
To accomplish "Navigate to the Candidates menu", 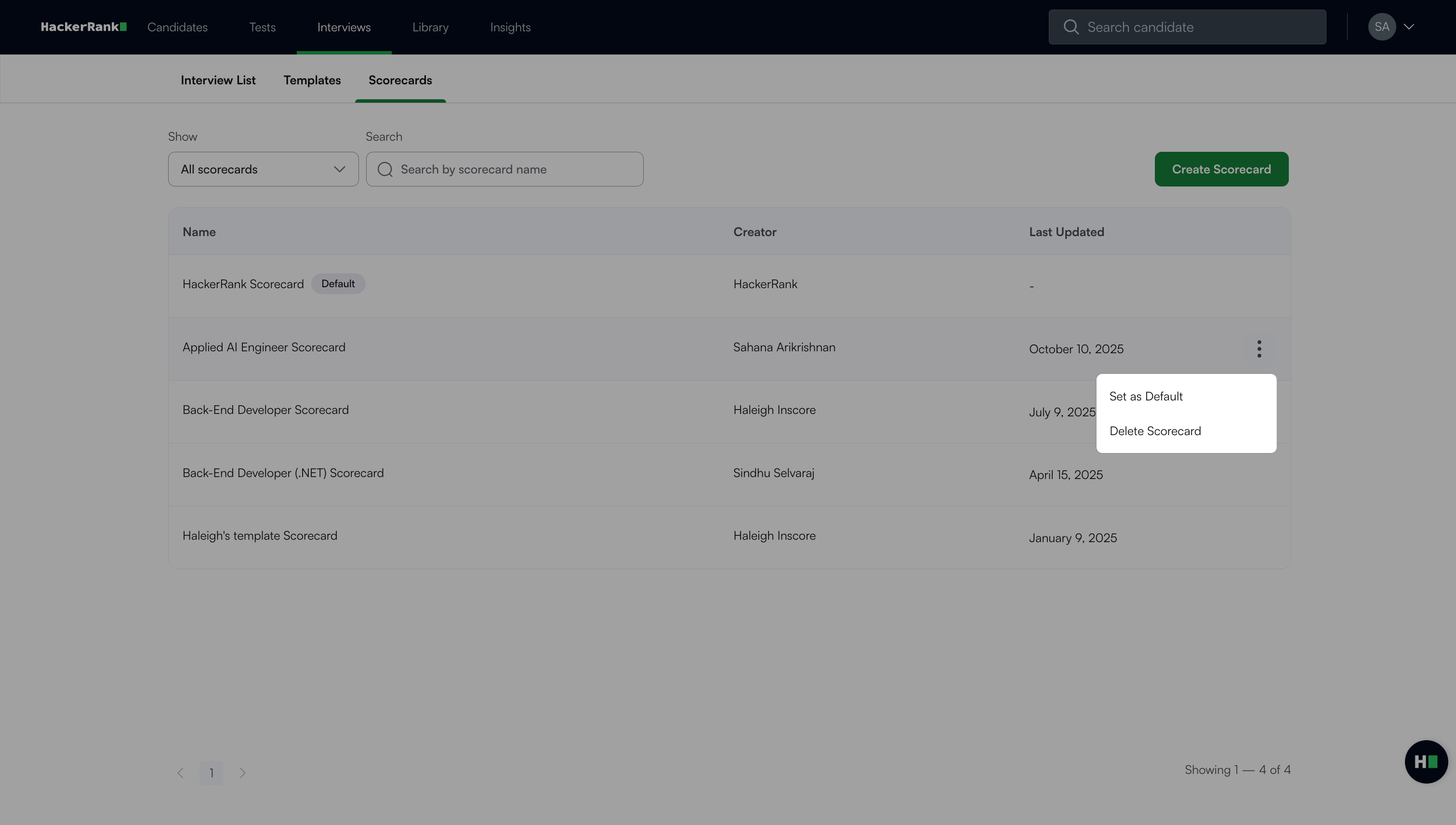I will [177, 27].
